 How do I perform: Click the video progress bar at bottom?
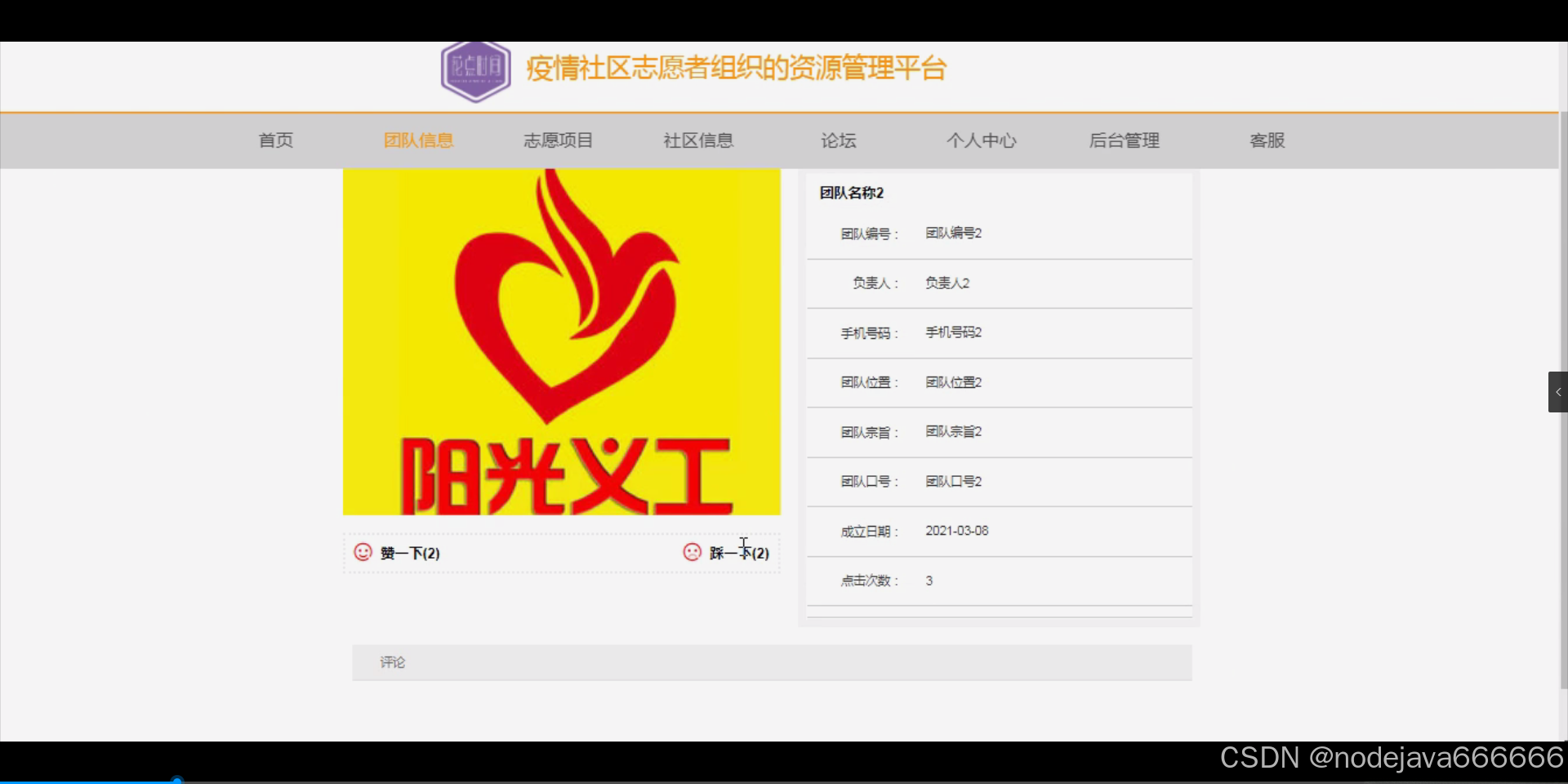tap(784, 781)
